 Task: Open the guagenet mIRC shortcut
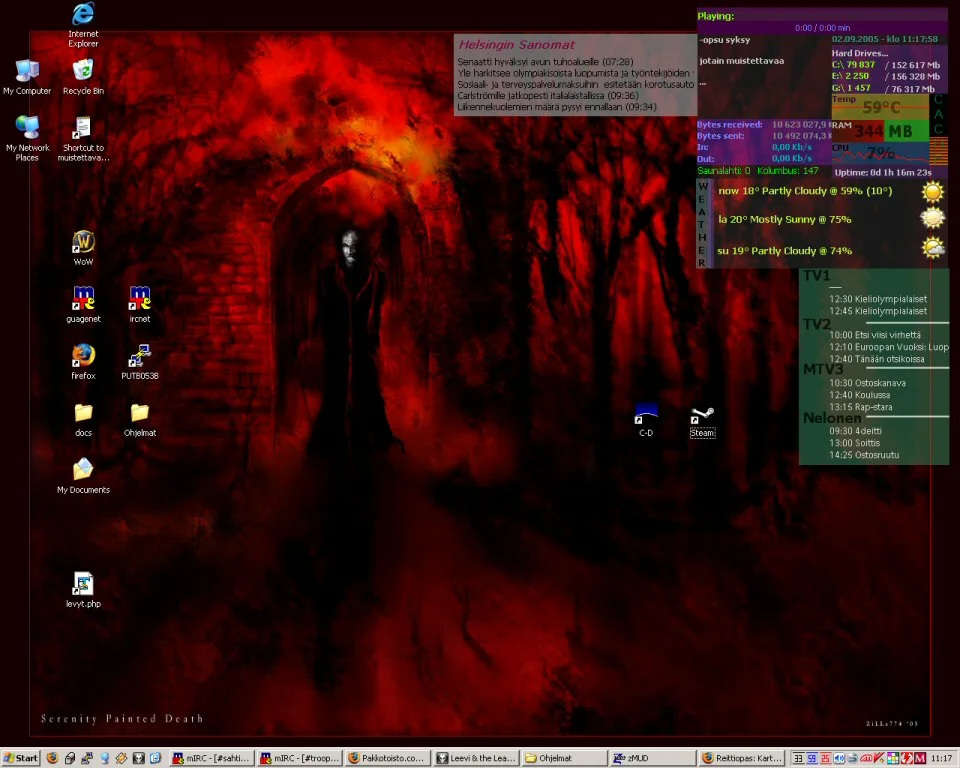83,298
